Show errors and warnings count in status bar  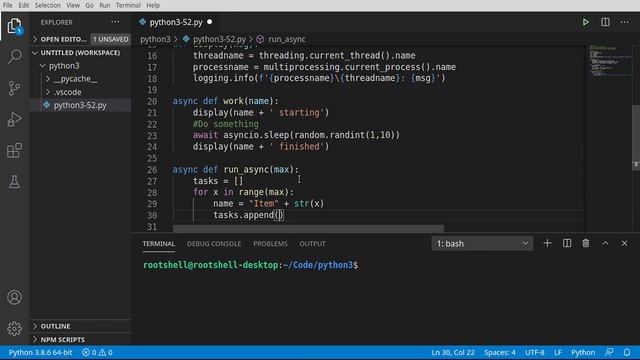pos(97,352)
